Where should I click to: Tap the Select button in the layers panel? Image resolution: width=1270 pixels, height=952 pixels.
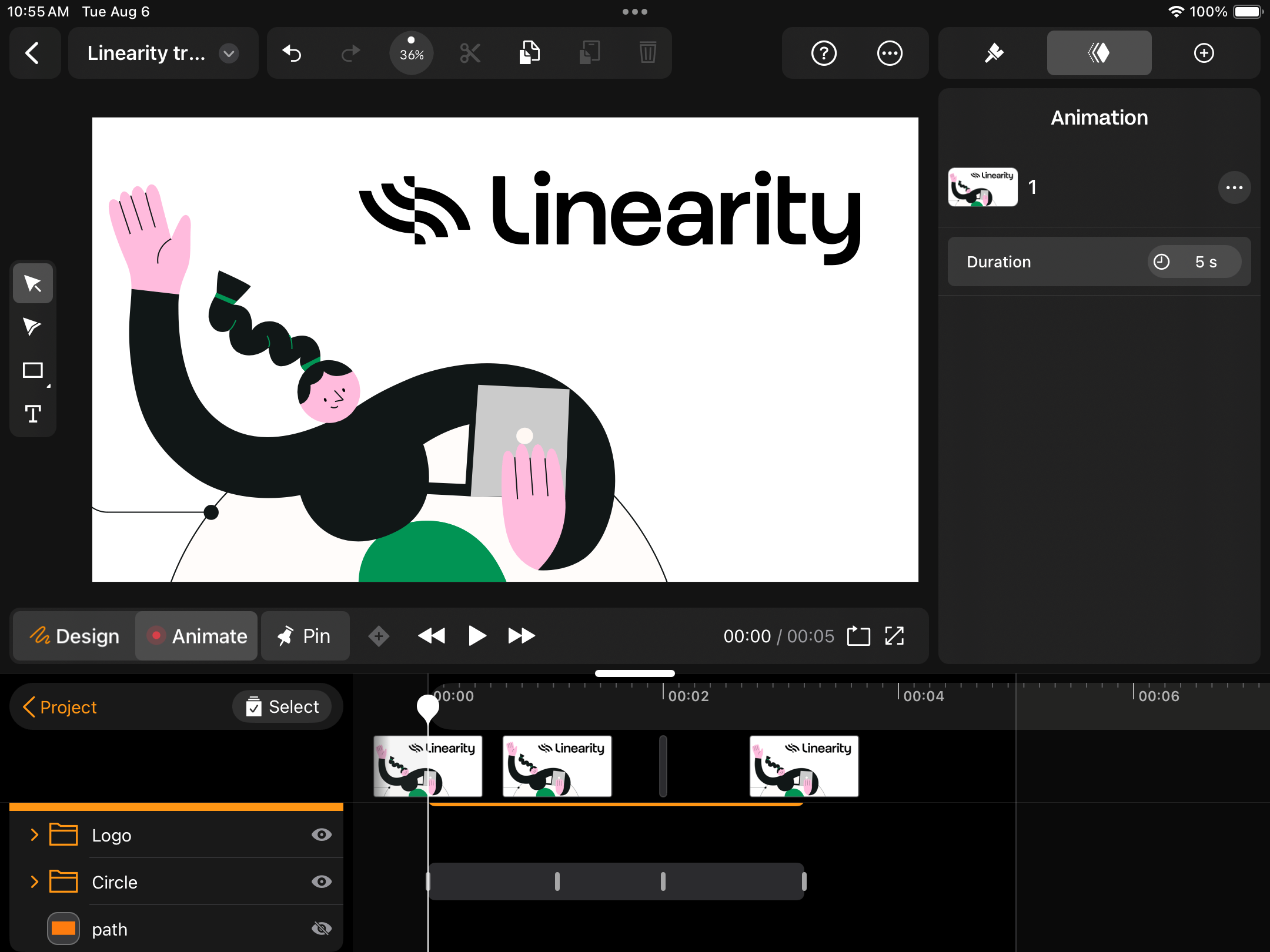[282, 706]
